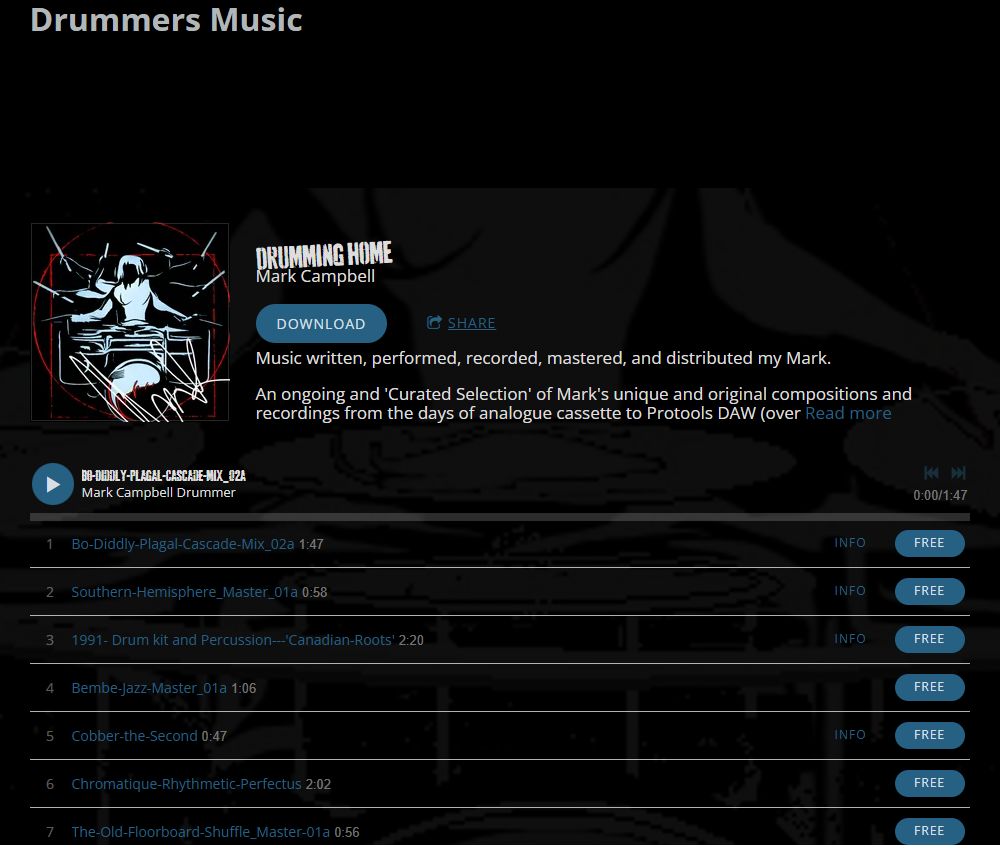
Task: Select track The-Old-Floorboard-Shuffle_Master-01a
Action: [200, 832]
